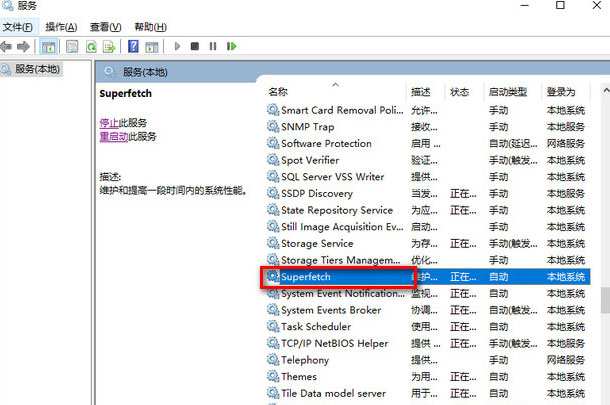Viewport: 610px width, 405px height.
Task: Click 网络服务 login cell of Telephony row
Action: 566,360
